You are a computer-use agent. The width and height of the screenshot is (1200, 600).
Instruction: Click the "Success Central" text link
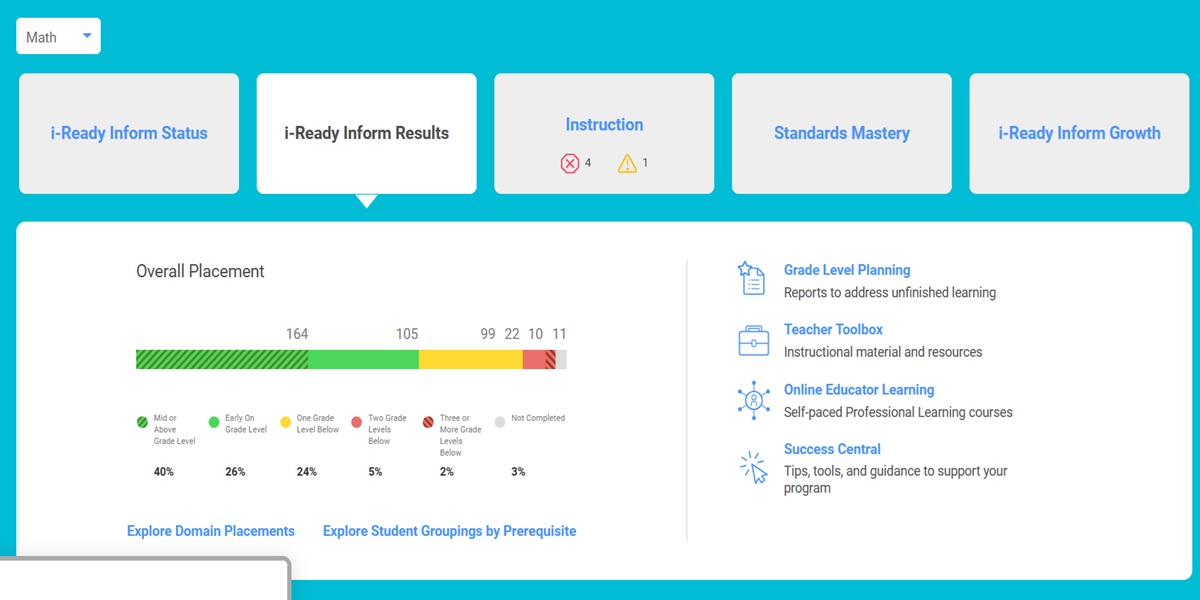click(x=832, y=449)
